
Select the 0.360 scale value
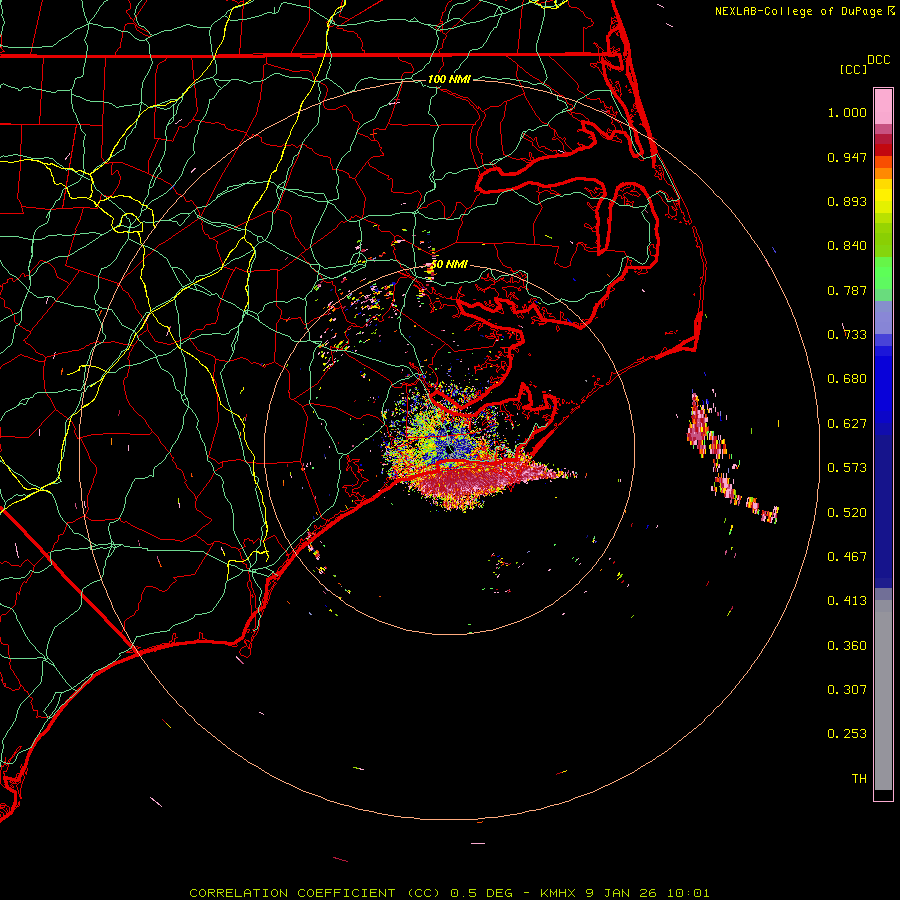tap(847, 646)
